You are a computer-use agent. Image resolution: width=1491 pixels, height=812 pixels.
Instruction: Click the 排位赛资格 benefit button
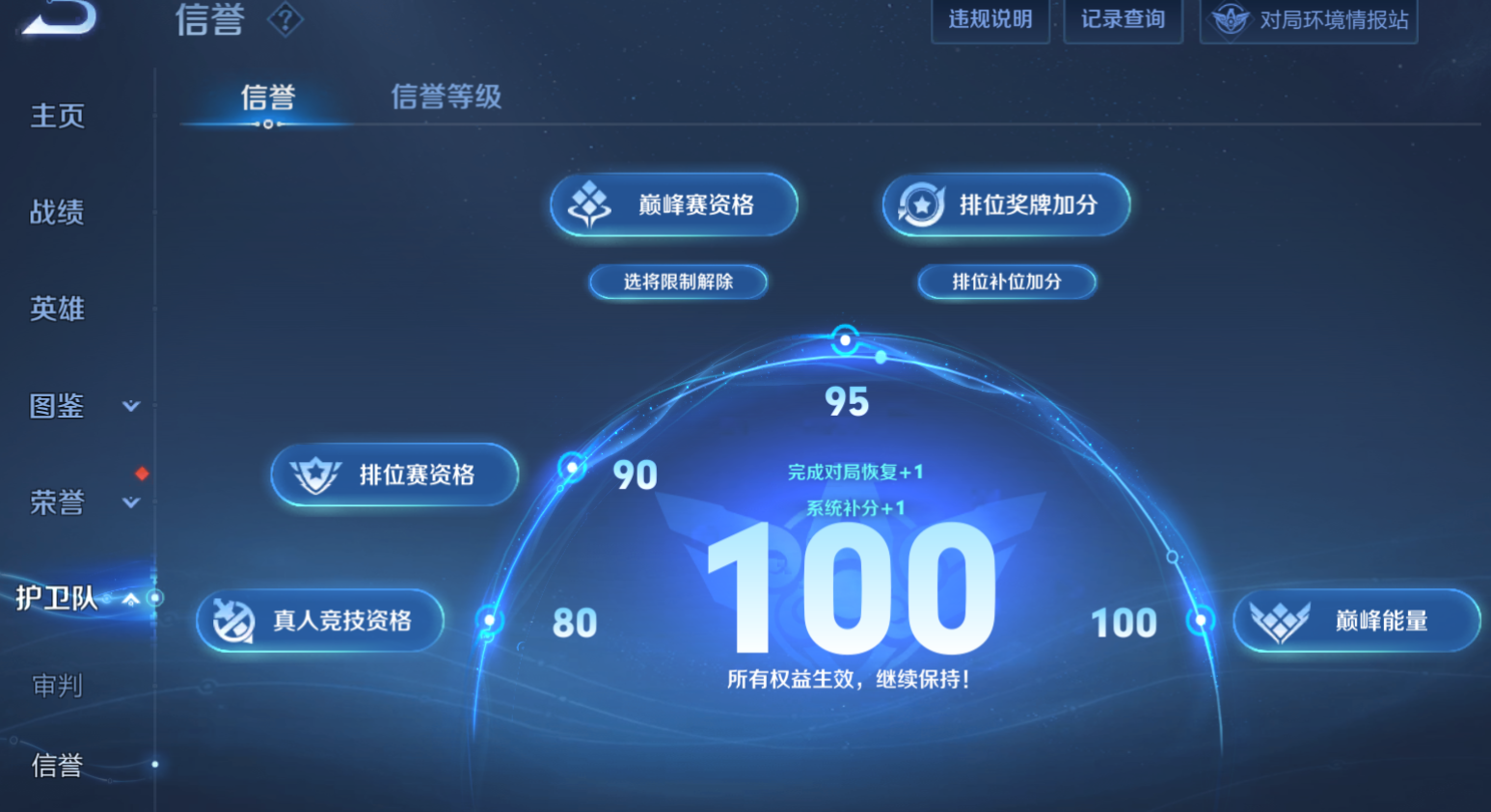coord(394,474)
